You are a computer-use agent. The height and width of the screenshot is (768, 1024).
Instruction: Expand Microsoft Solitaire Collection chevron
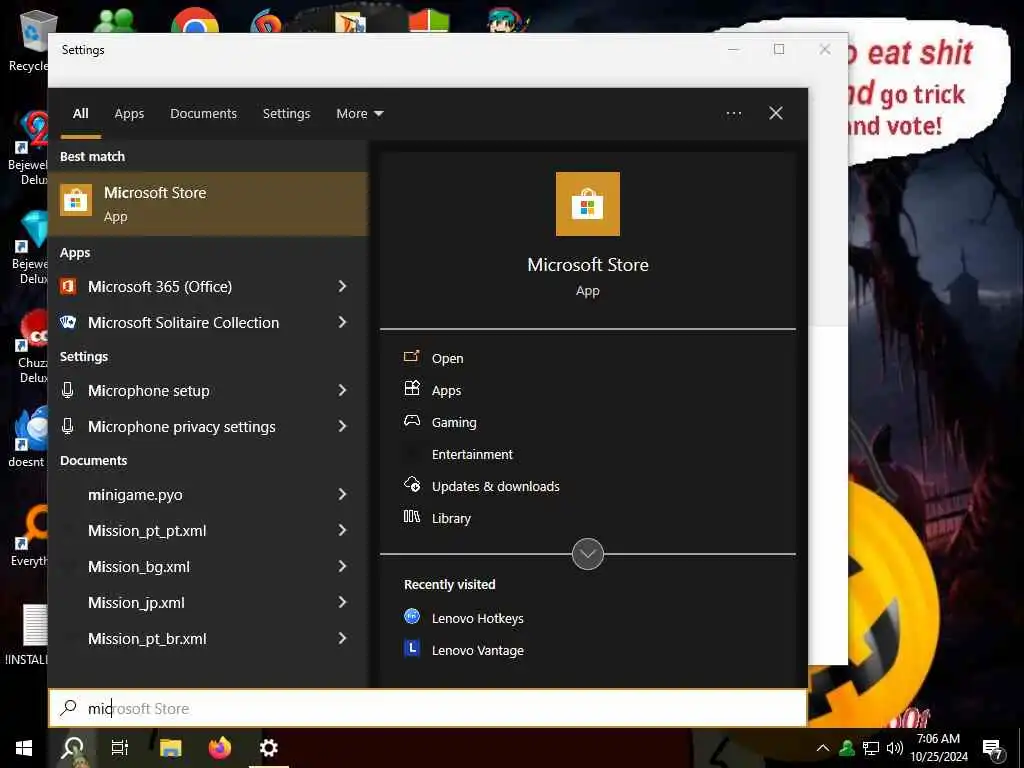[342, 322]
